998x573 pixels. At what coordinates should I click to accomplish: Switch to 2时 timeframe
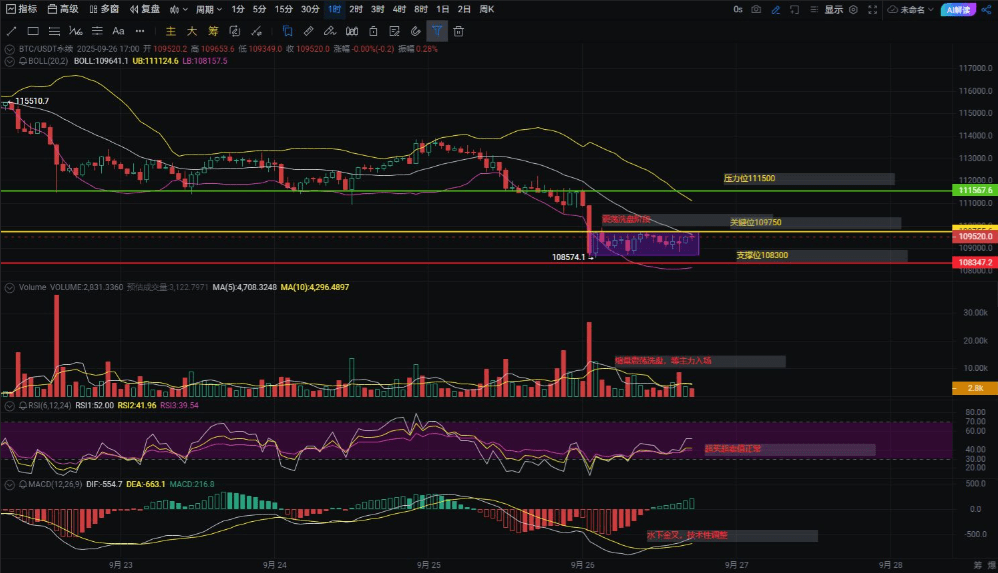[x=356, y=9]
